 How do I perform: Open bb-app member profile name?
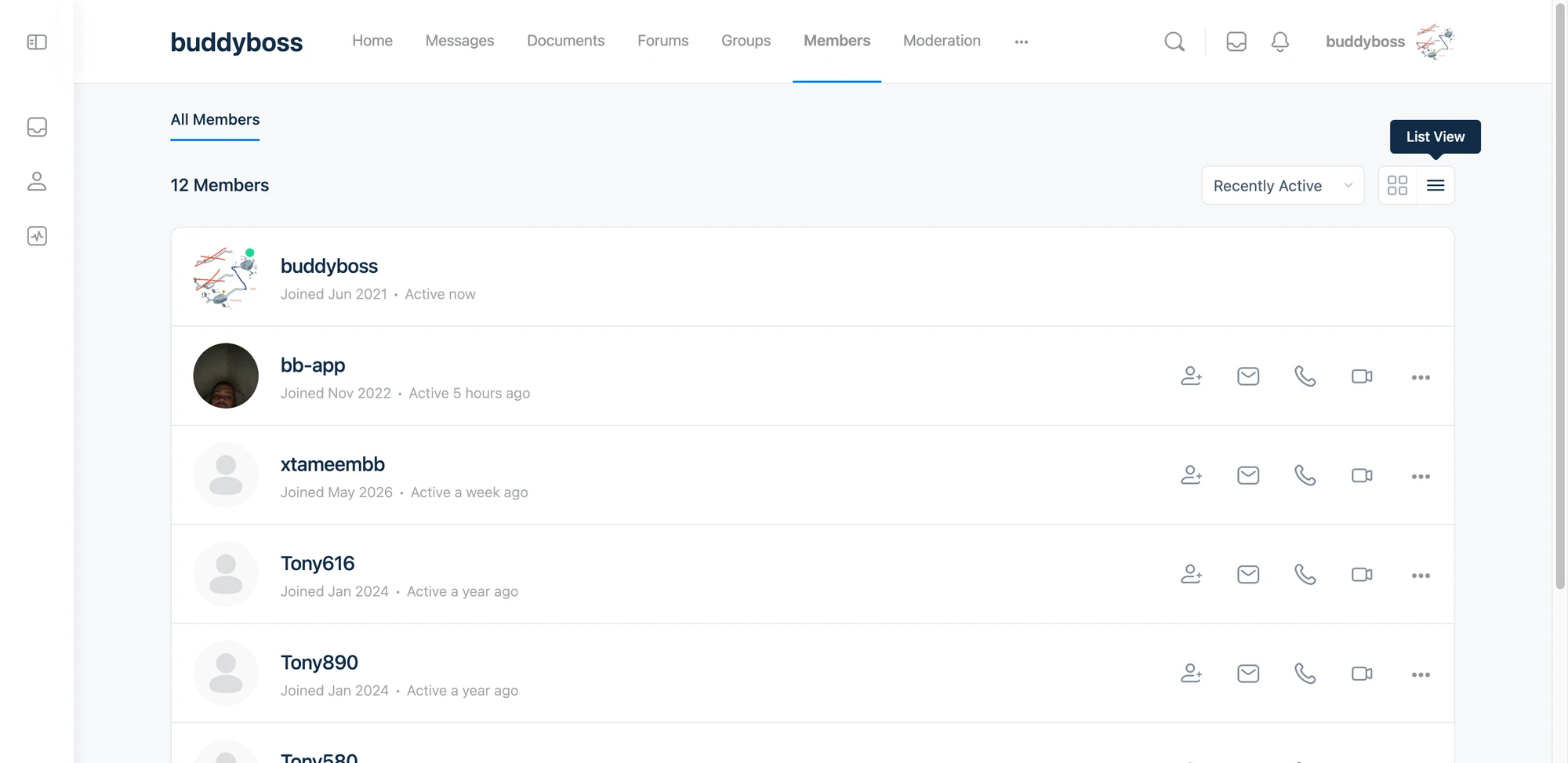pyautogui.click(x=313, y=365)
